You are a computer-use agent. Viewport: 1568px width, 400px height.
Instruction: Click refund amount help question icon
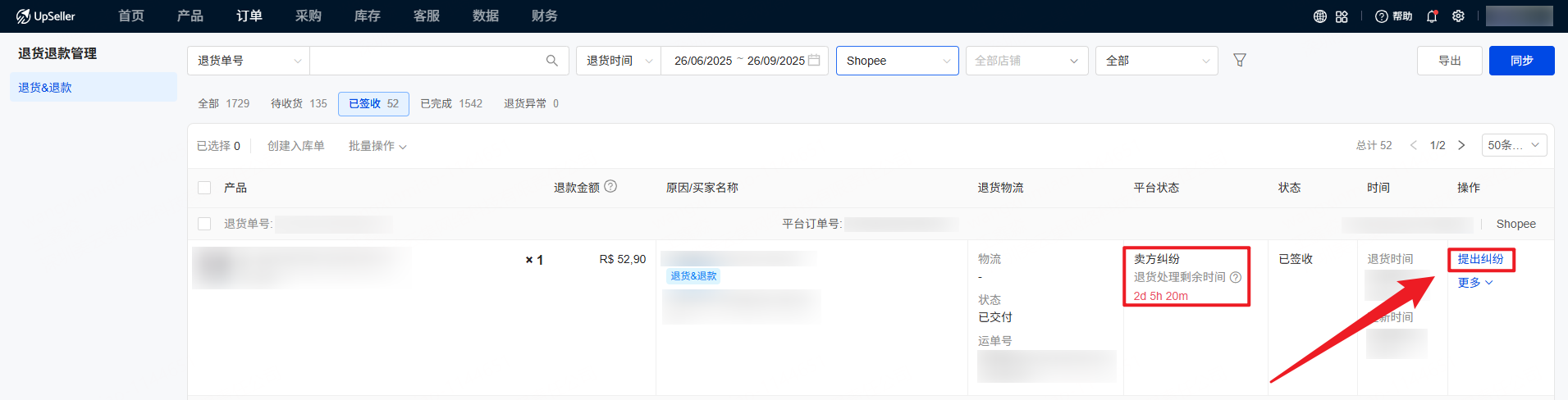(610, 187)
